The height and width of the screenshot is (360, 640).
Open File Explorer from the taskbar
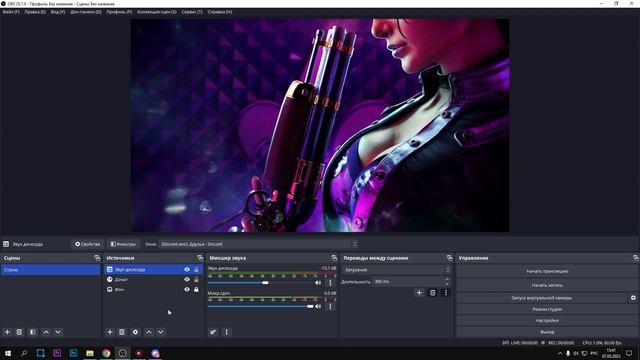click(x=90, y=353)
